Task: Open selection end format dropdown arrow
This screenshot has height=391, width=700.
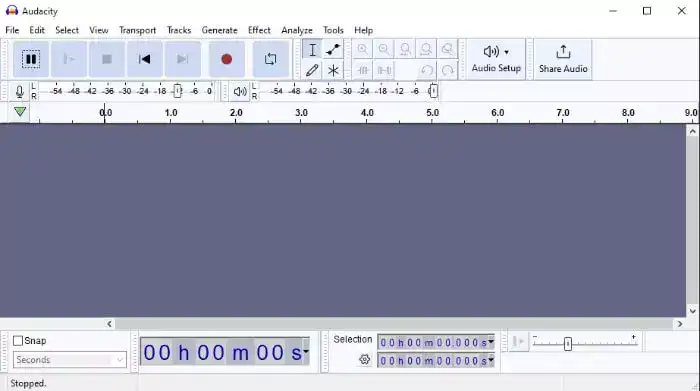Action: (x=491, y=360)
